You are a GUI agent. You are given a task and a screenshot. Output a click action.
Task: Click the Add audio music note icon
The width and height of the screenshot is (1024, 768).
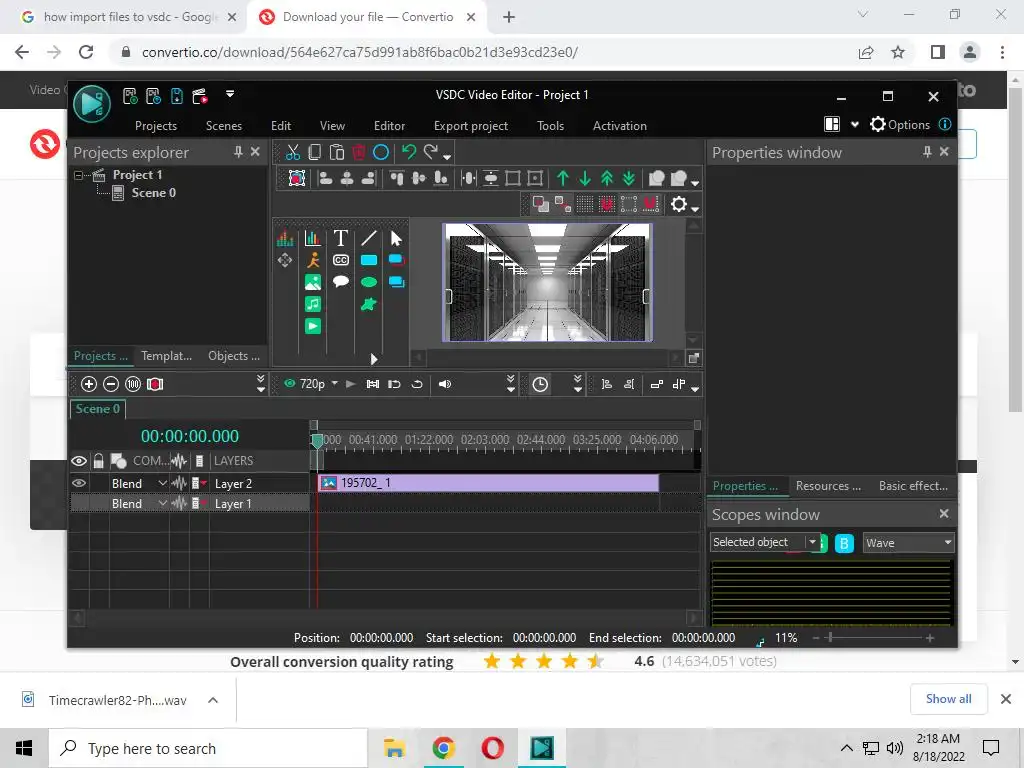(x=313, y=304)
